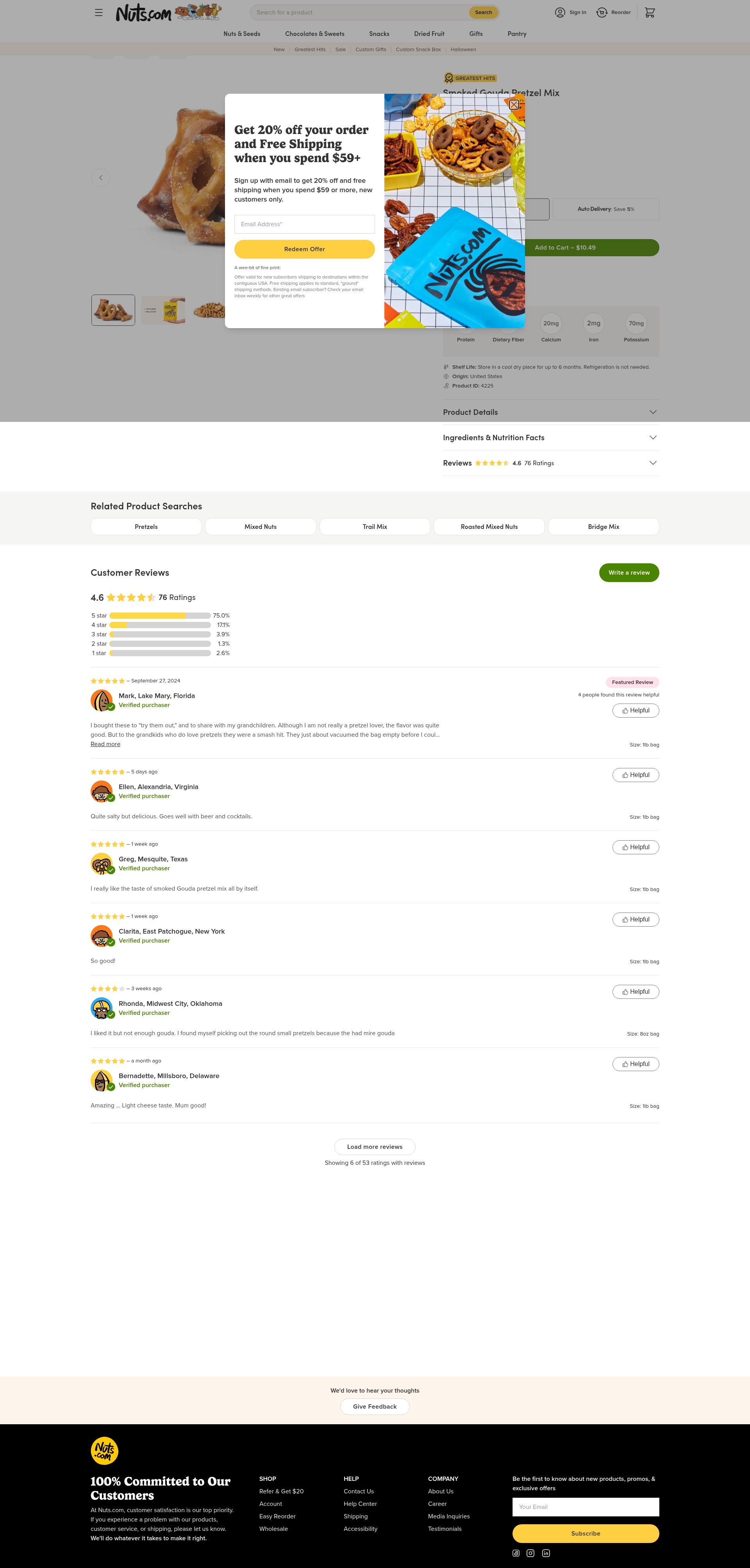The image size is (750, 1568).
Task: Click Add to Cart button
Action: 565,248
